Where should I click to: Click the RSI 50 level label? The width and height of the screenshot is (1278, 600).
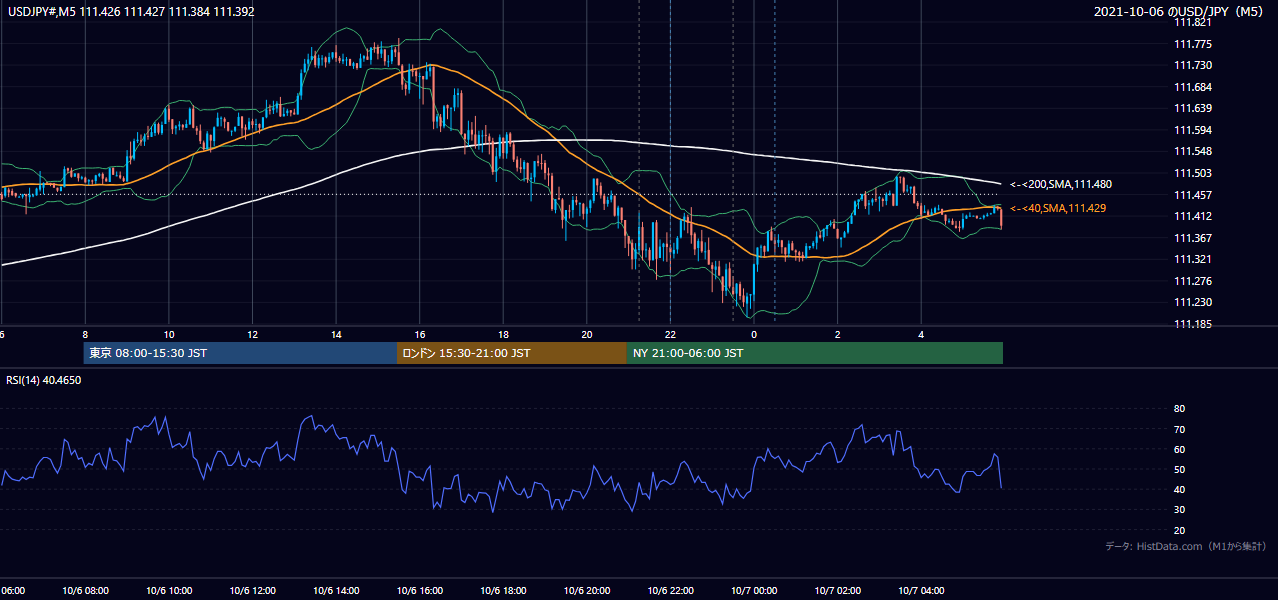pyautogui.click(x=1179, y=469)
